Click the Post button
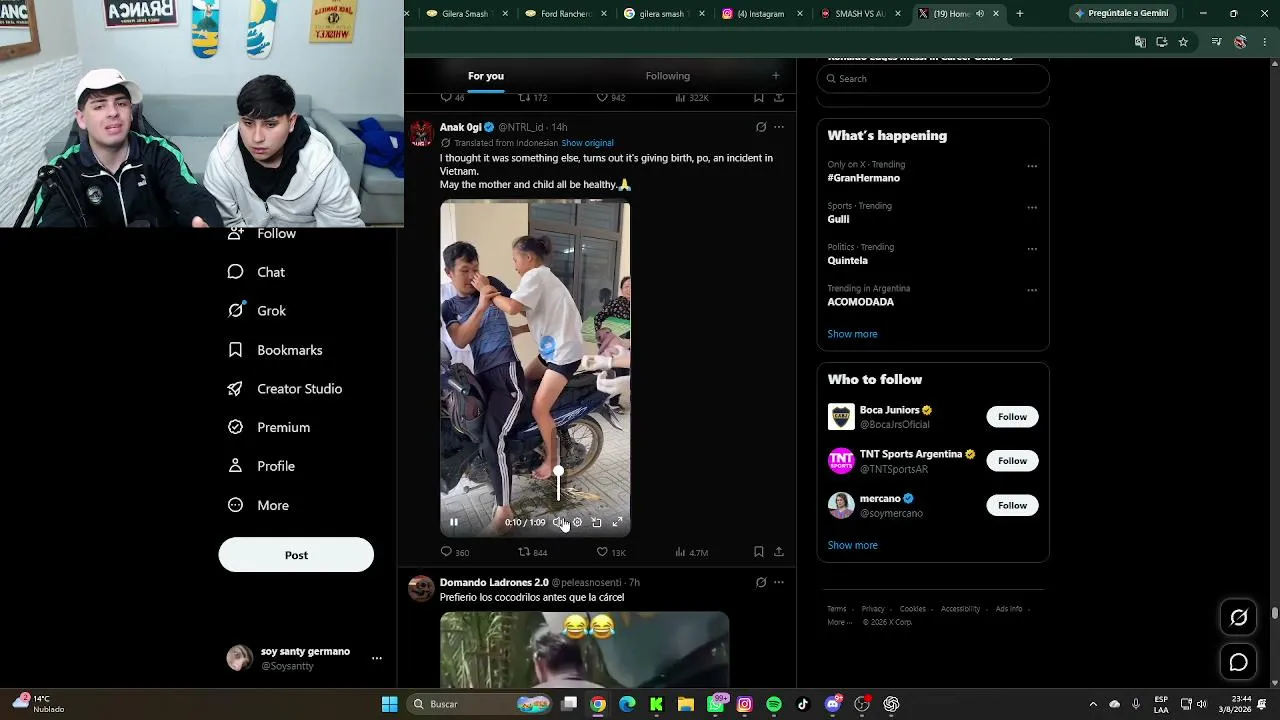1280x720 pixels. click(296, 555)
